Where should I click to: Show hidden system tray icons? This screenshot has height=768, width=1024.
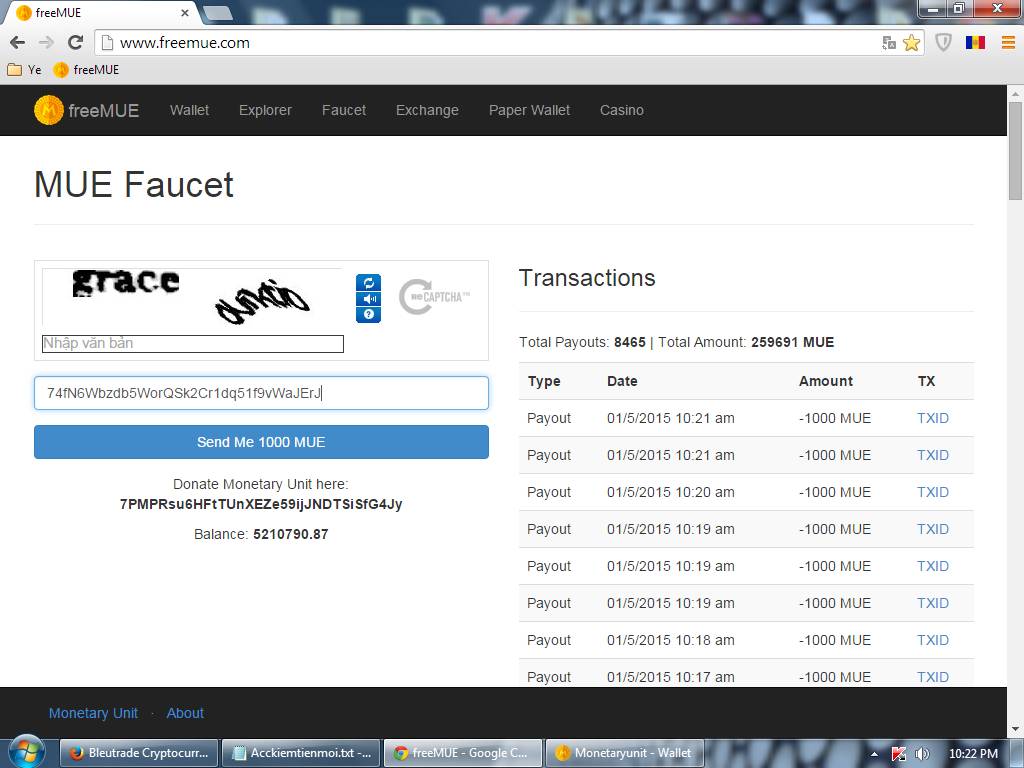coord(874,755)
